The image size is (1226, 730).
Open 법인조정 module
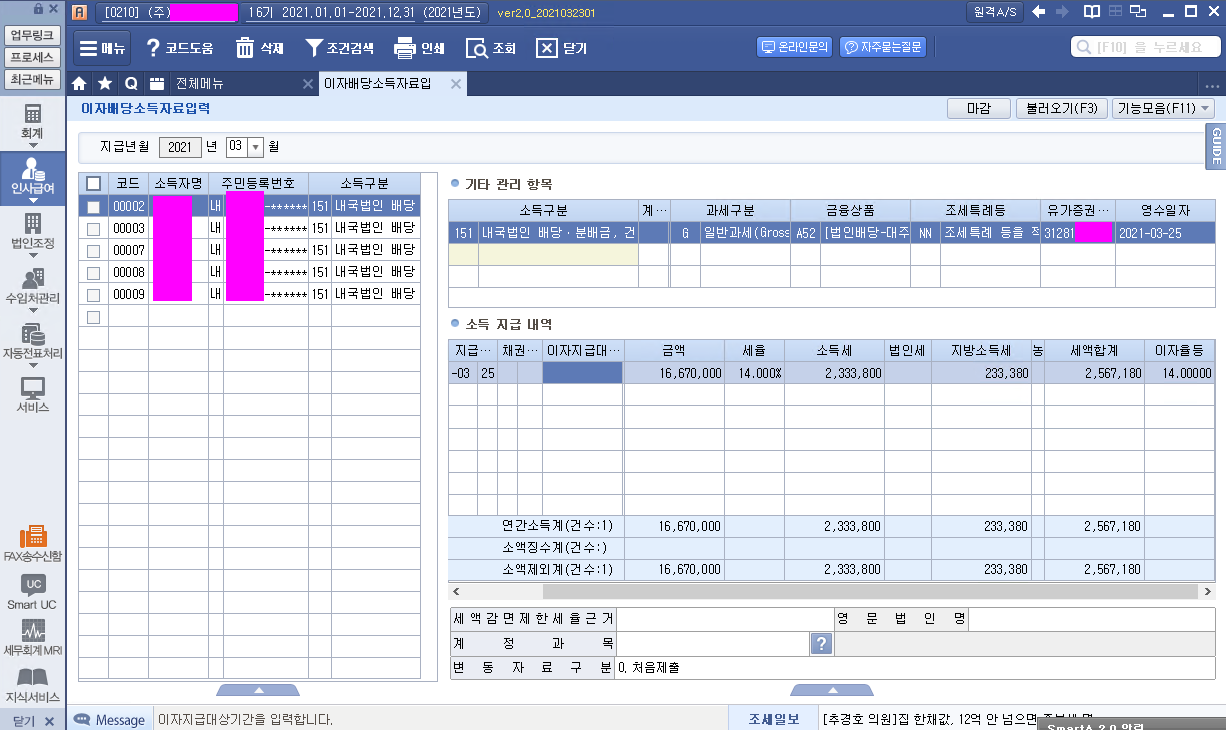[x=33, y=230]
